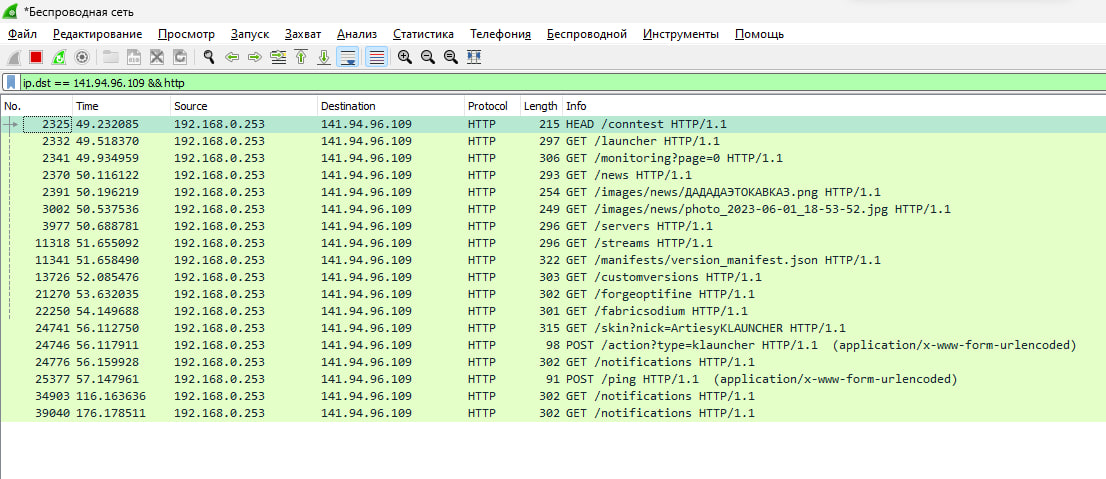The height and width of the screenshot is (479, 1106).
Task: Open the Статистика menu
Action: 423,34
